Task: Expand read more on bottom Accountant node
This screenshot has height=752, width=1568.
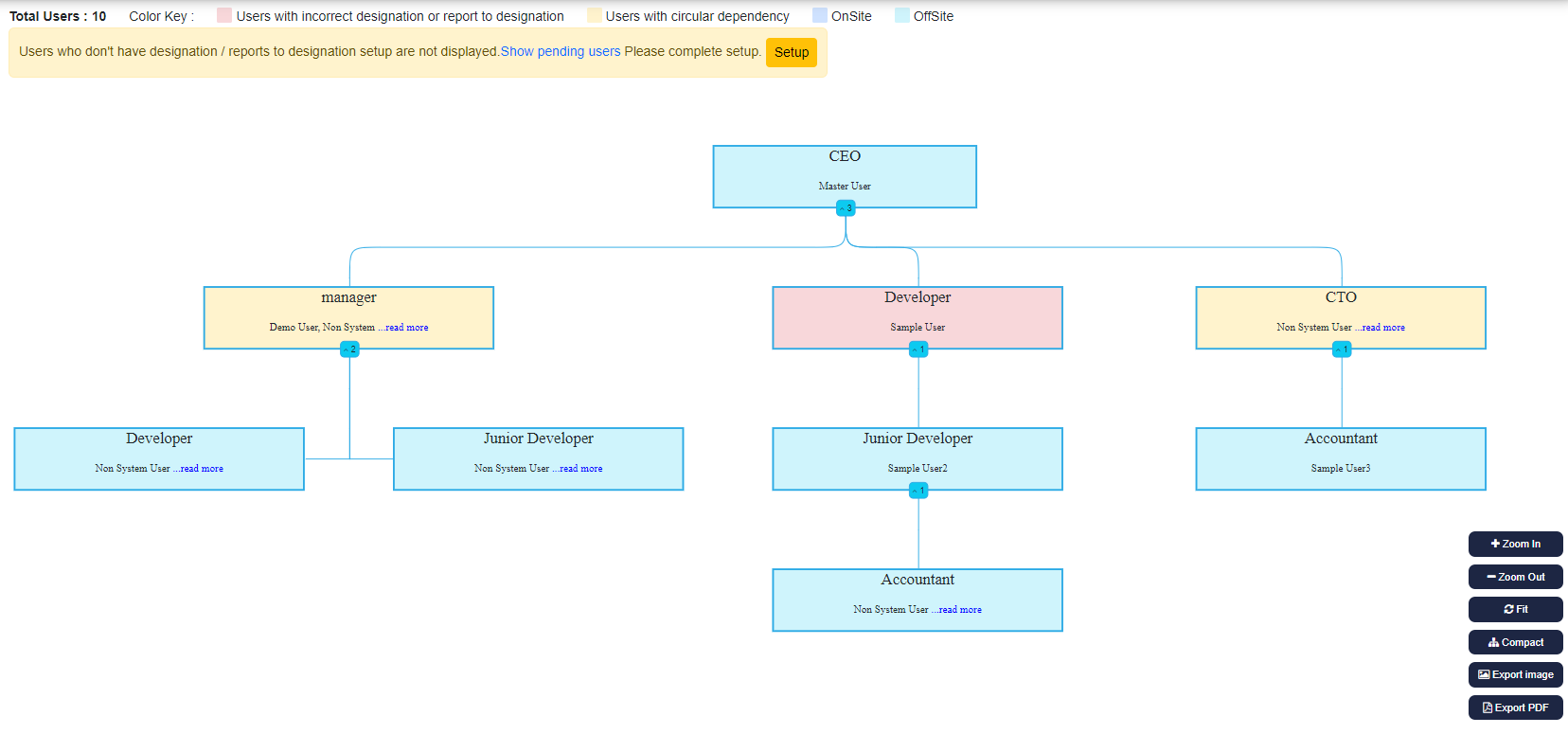Action: [959, 610]
